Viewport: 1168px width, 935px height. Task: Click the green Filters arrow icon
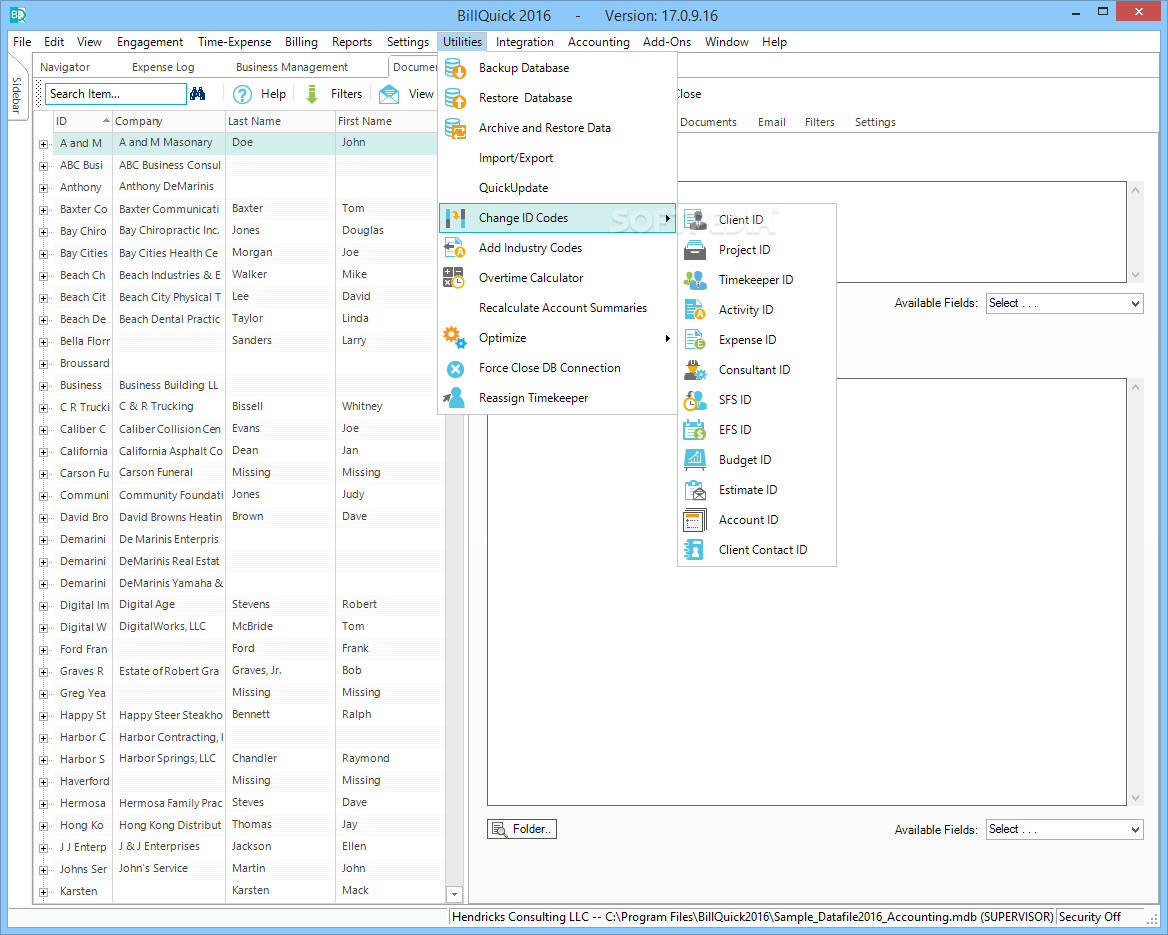313,95
